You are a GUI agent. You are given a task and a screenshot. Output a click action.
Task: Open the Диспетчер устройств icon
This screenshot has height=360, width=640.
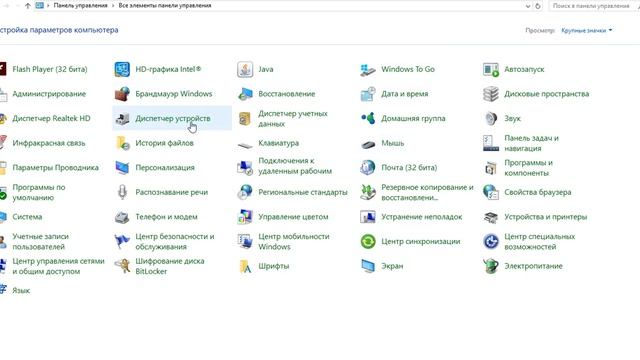[122, 118]
